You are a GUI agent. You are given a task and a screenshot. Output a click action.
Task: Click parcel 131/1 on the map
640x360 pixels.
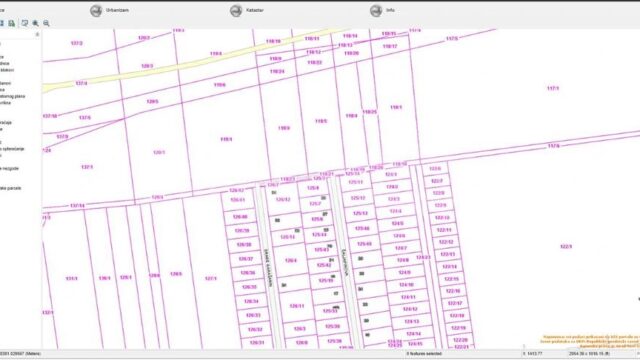[71, 278]
